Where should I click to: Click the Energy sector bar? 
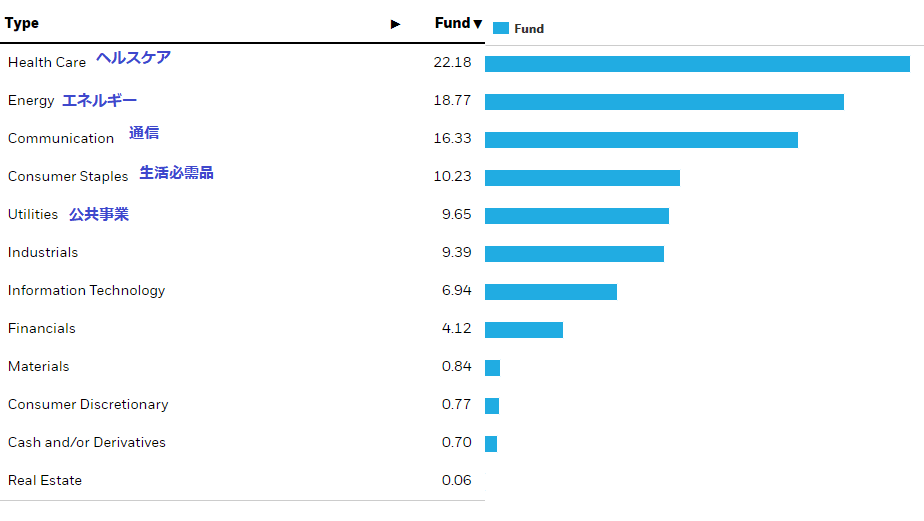tap(664, 102)
